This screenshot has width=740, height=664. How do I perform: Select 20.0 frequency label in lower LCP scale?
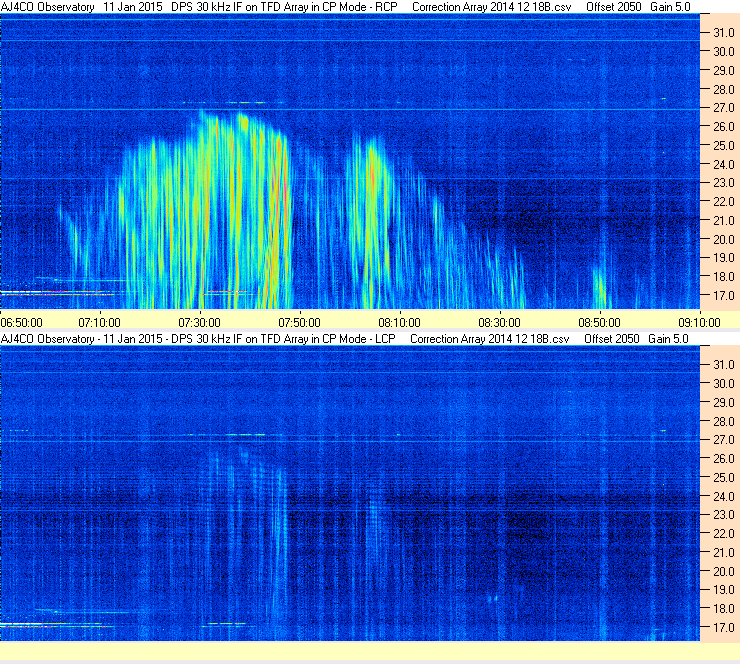(723, 571)
